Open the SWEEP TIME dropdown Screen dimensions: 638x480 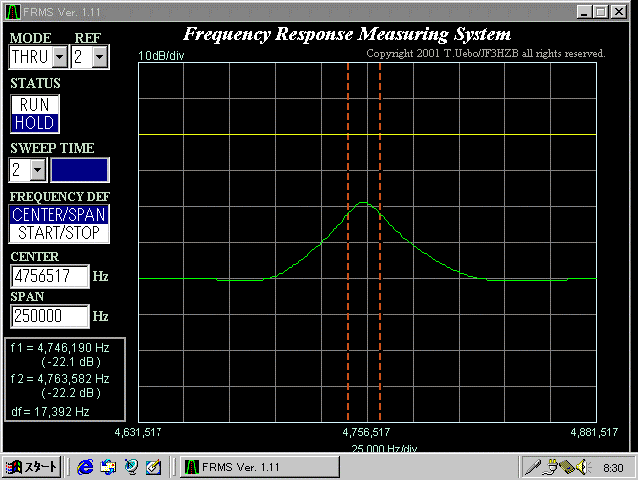click(38, 169)
